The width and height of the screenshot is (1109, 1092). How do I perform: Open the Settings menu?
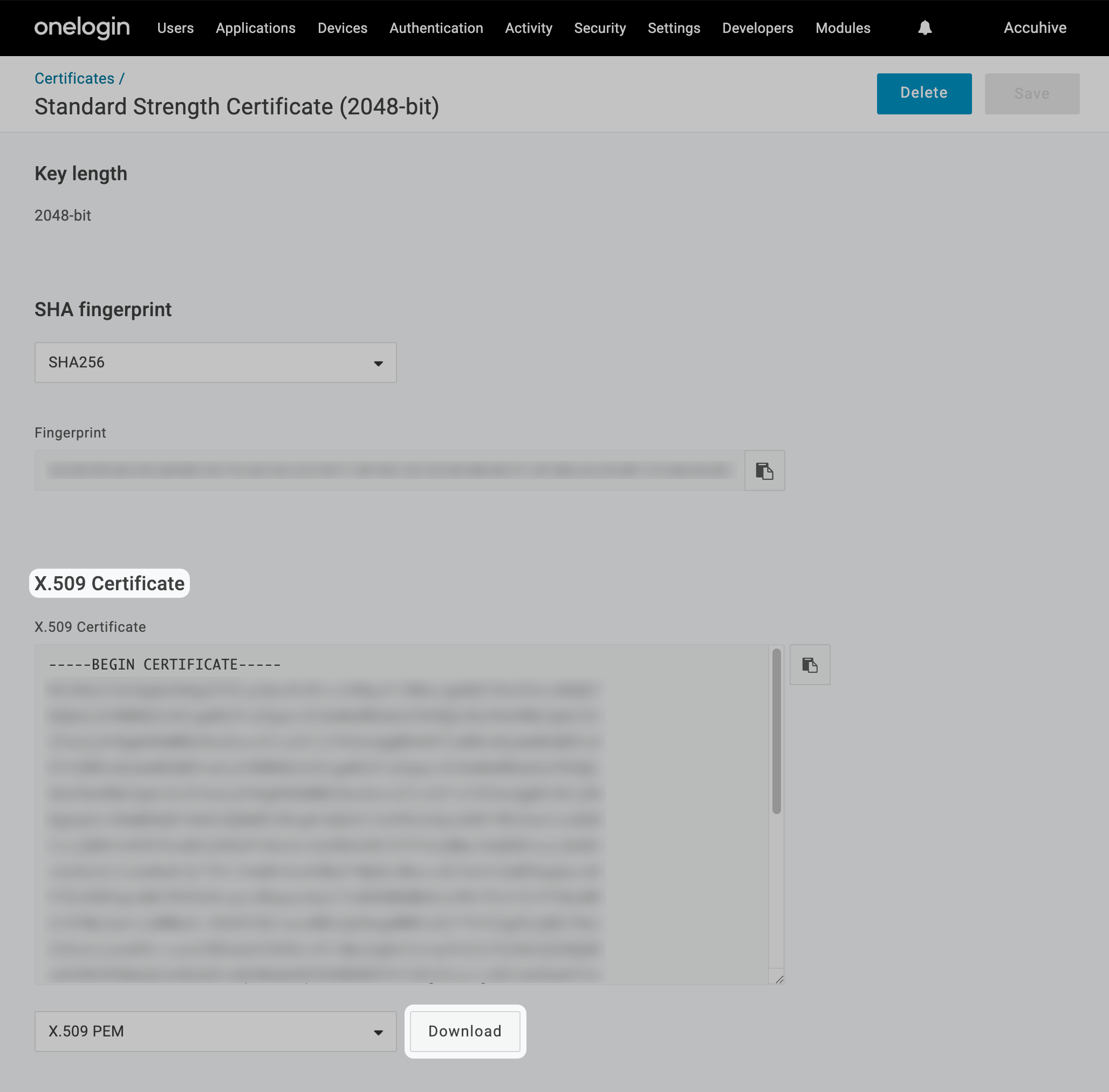(x=674, y=28)
